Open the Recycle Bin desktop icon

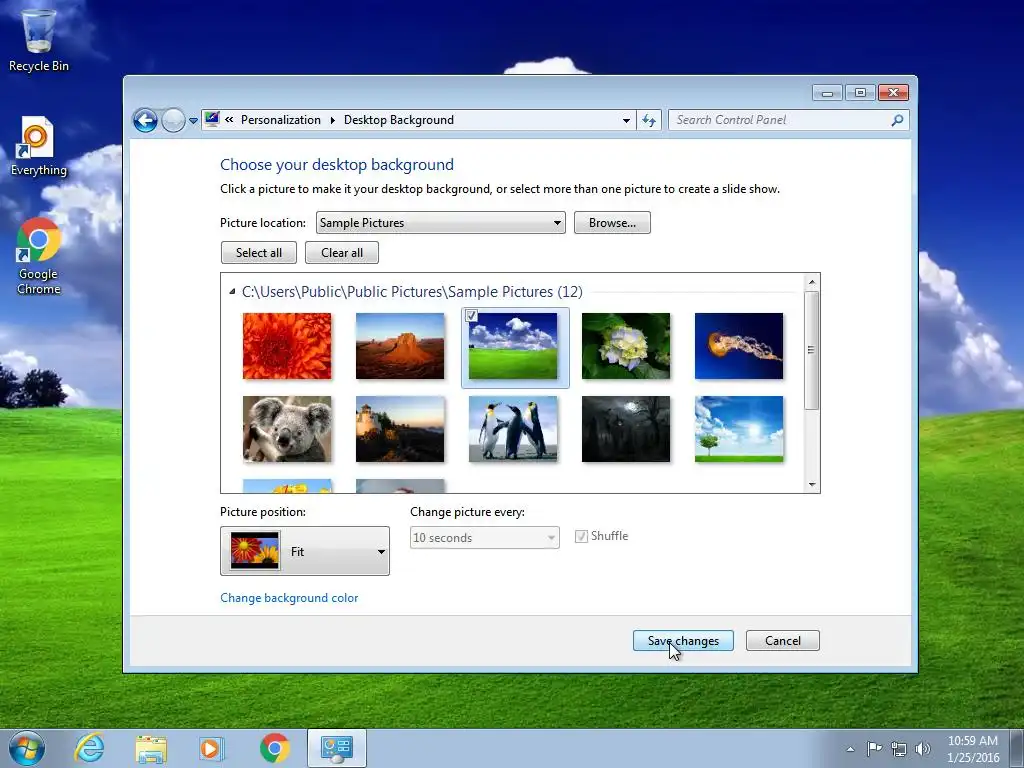coord(39,40)
